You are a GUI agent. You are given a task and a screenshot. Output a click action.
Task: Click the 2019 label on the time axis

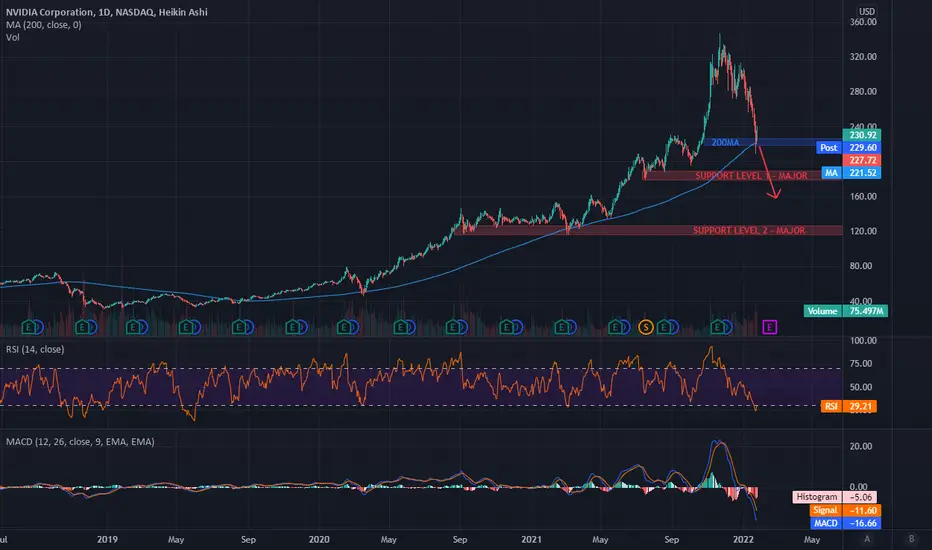pyautogui.click(x=107, y=539)
